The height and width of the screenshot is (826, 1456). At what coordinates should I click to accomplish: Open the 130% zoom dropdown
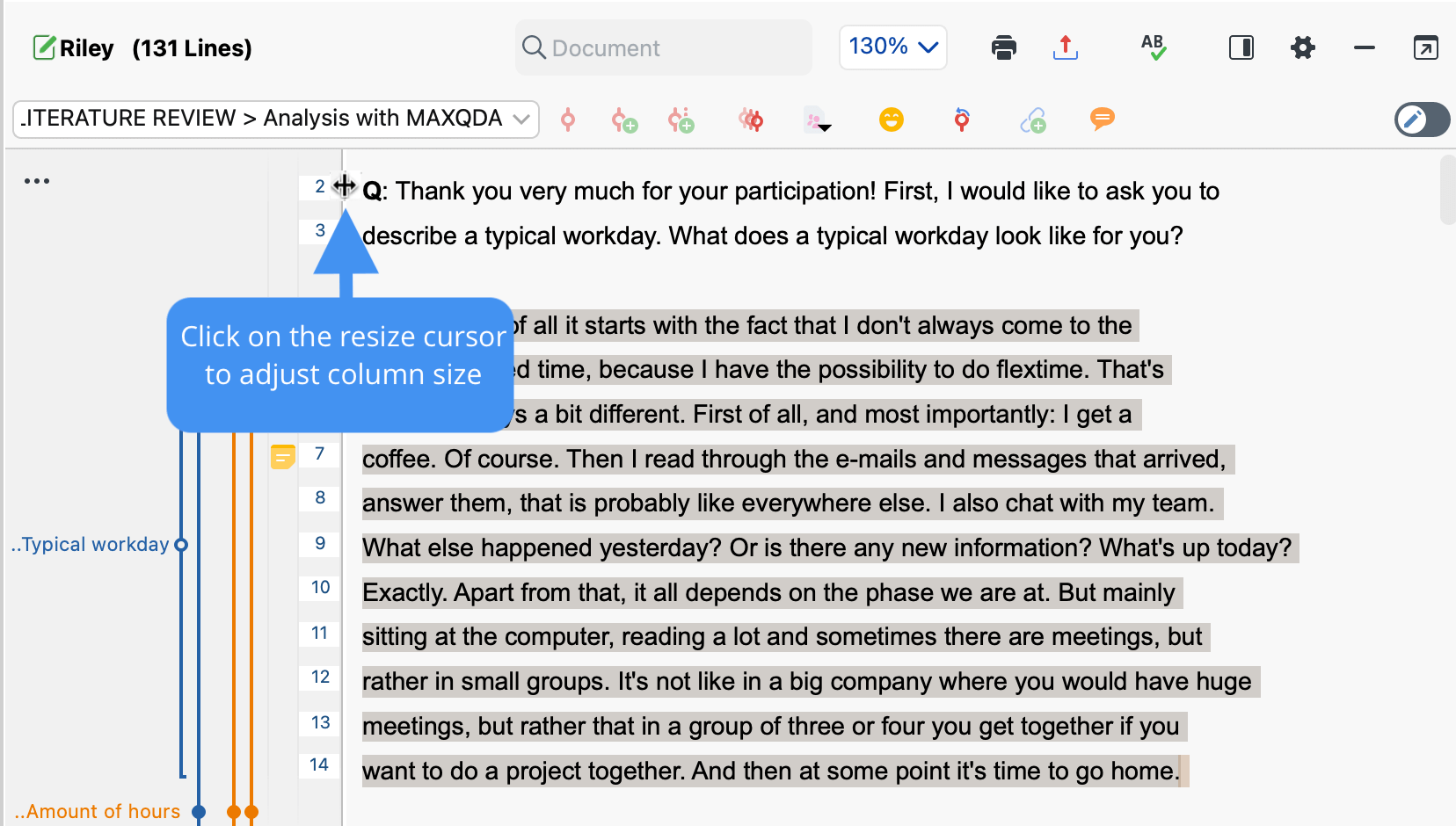[x=892, y=47]
